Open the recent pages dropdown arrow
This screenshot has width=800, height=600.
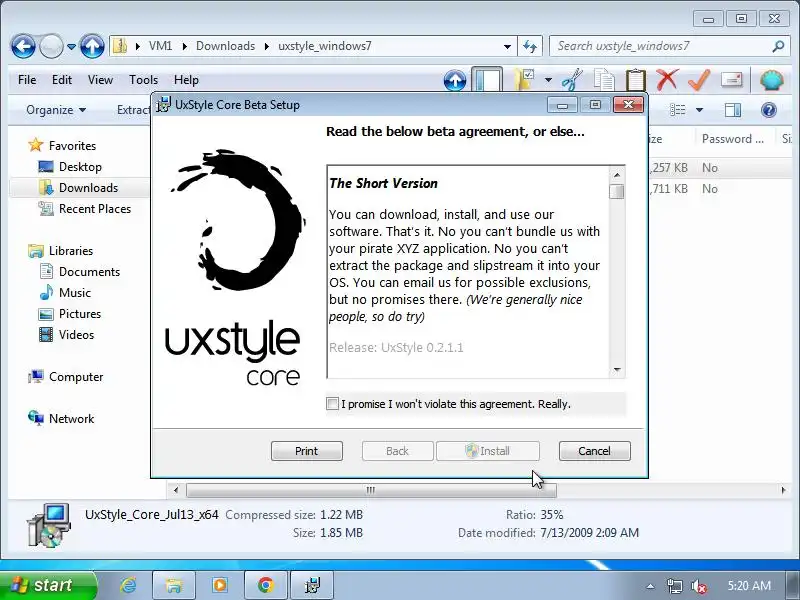(71, 47)
